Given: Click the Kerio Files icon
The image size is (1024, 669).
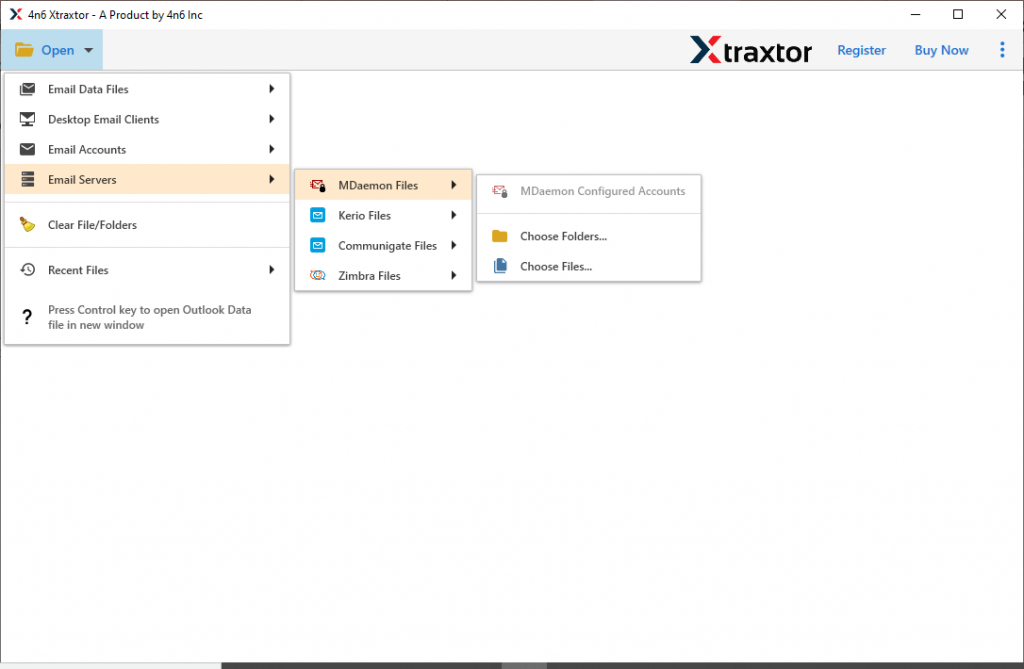Looking at the screenshot, I should 320,215.
